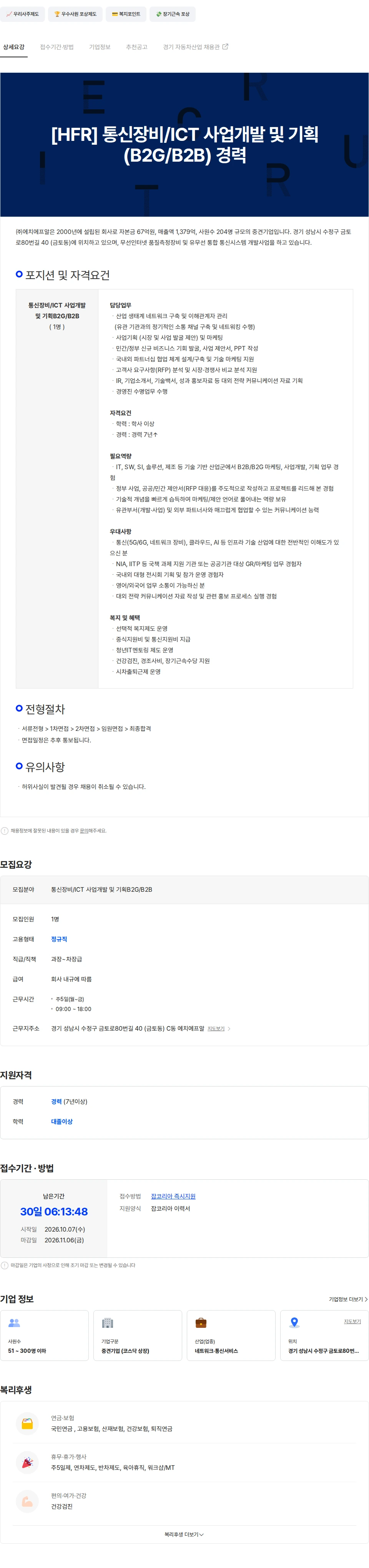Click '잡코리아 이력서' application format text

[171, 1208]
